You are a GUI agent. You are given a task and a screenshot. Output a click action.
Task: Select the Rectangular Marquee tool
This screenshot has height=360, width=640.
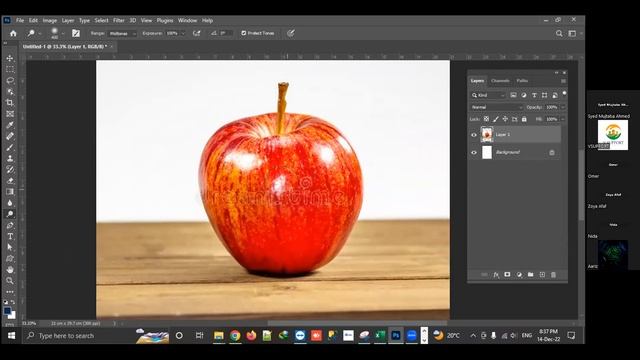pos(10,69)
